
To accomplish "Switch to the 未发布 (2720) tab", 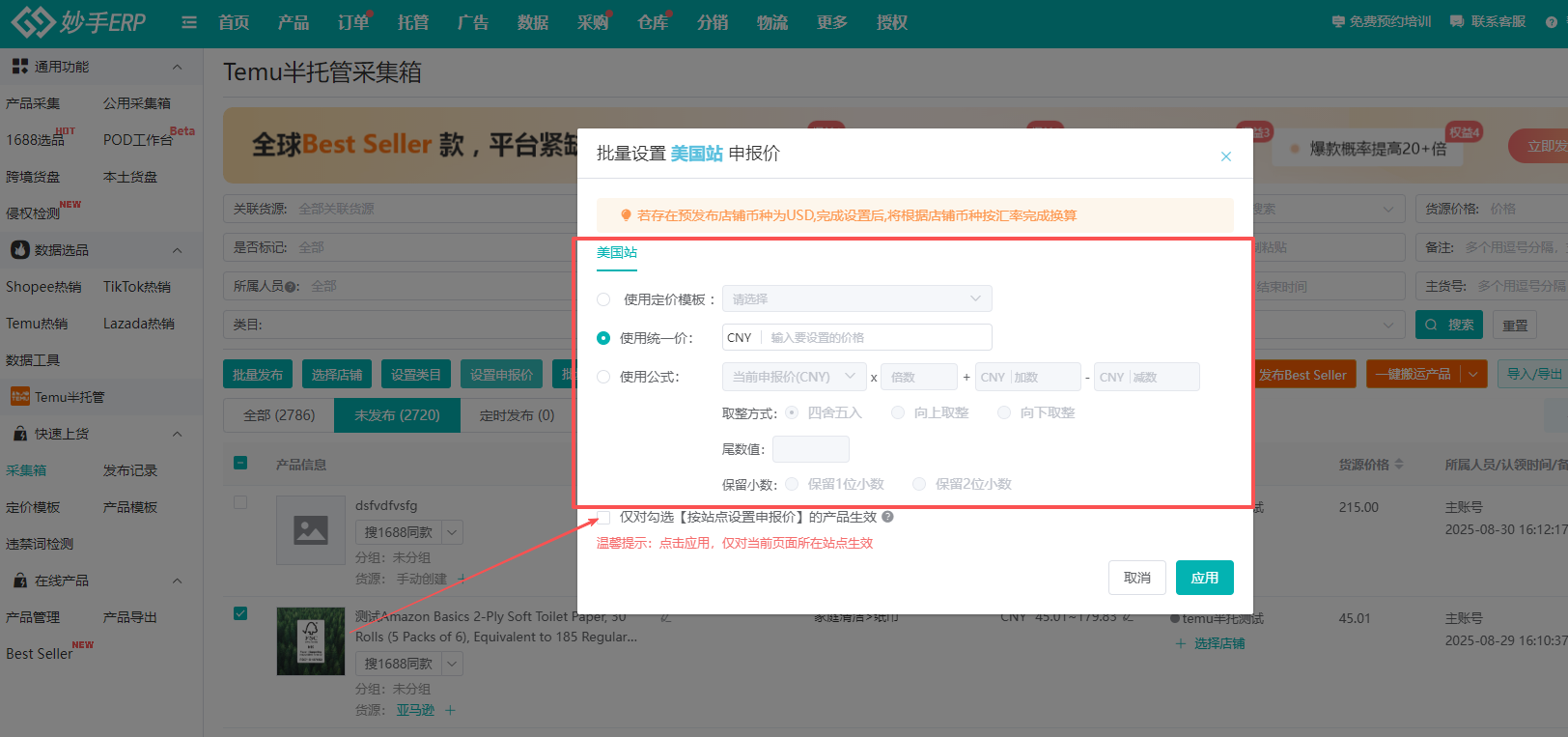I will tap(397, 415).
